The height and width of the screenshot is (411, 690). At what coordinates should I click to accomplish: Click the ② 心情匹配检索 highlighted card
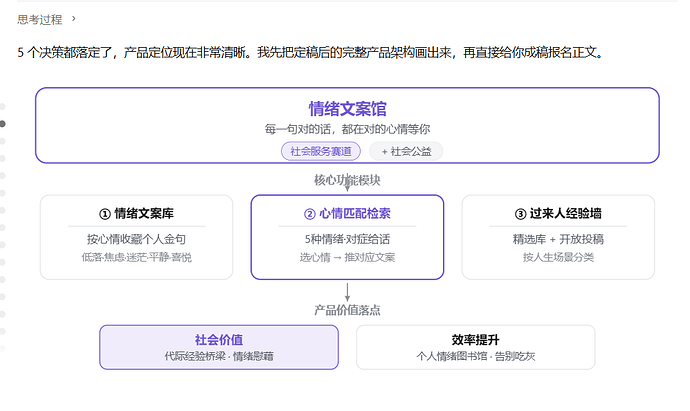347,237
